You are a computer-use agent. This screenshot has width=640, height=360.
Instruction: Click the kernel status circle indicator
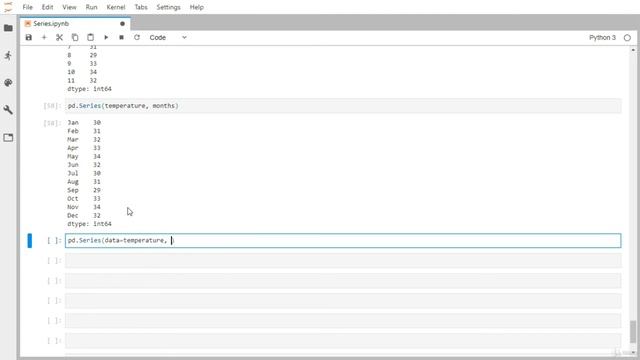coord(627,38)
